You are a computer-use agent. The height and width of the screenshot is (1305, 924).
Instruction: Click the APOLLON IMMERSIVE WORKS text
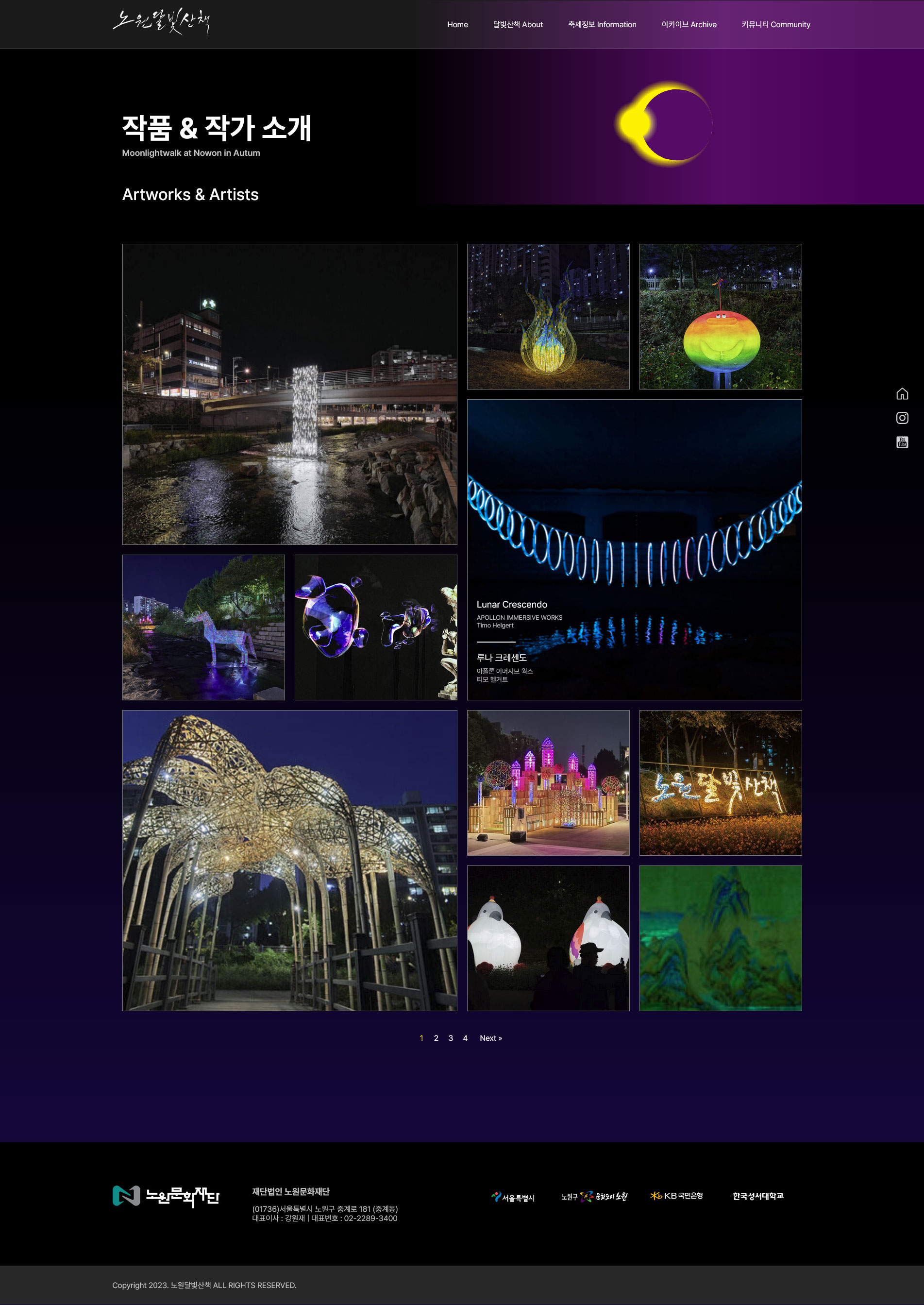click(520, 617)
